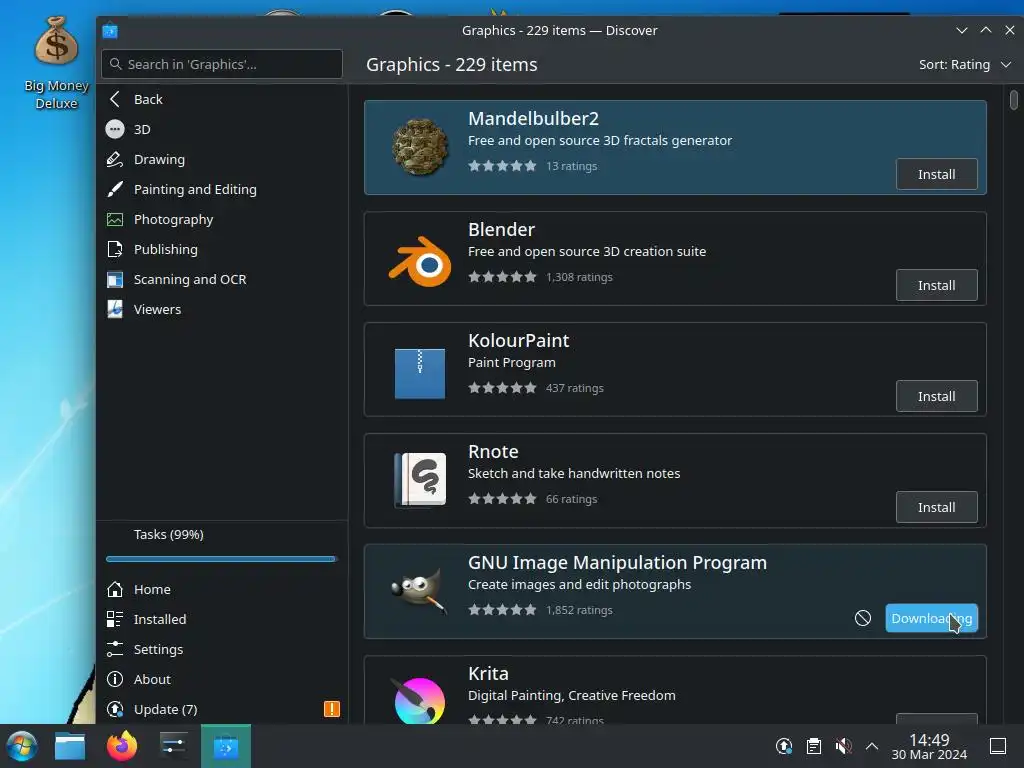Click the muted volume tray icon
Viewport: 1024px width, 768px height.
pyautogui.click(x=843, y=746)
